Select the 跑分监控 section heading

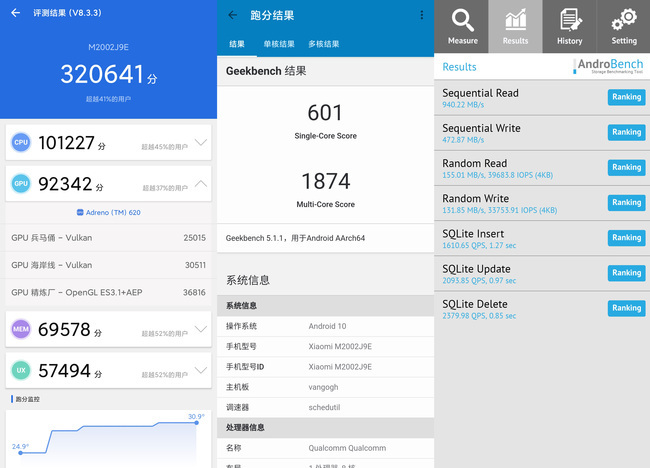(27, 399)
